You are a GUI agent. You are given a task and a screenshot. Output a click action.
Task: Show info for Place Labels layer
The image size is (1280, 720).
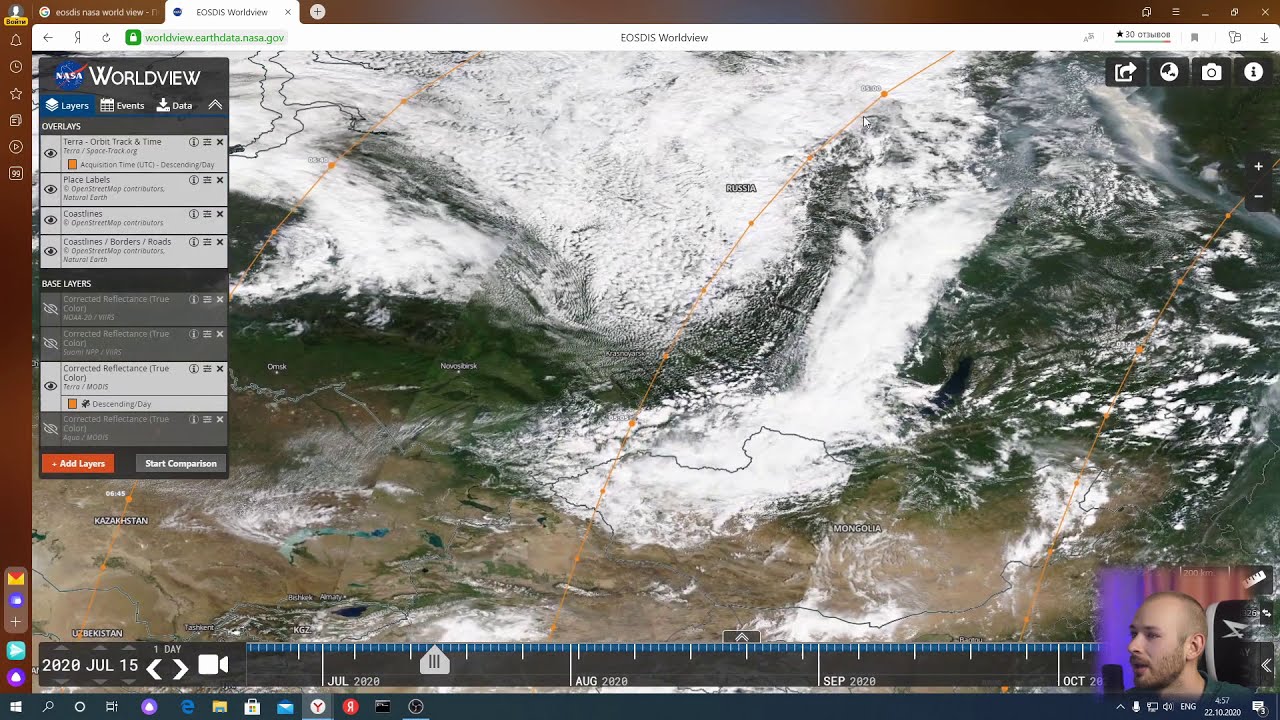click(194, 180)
